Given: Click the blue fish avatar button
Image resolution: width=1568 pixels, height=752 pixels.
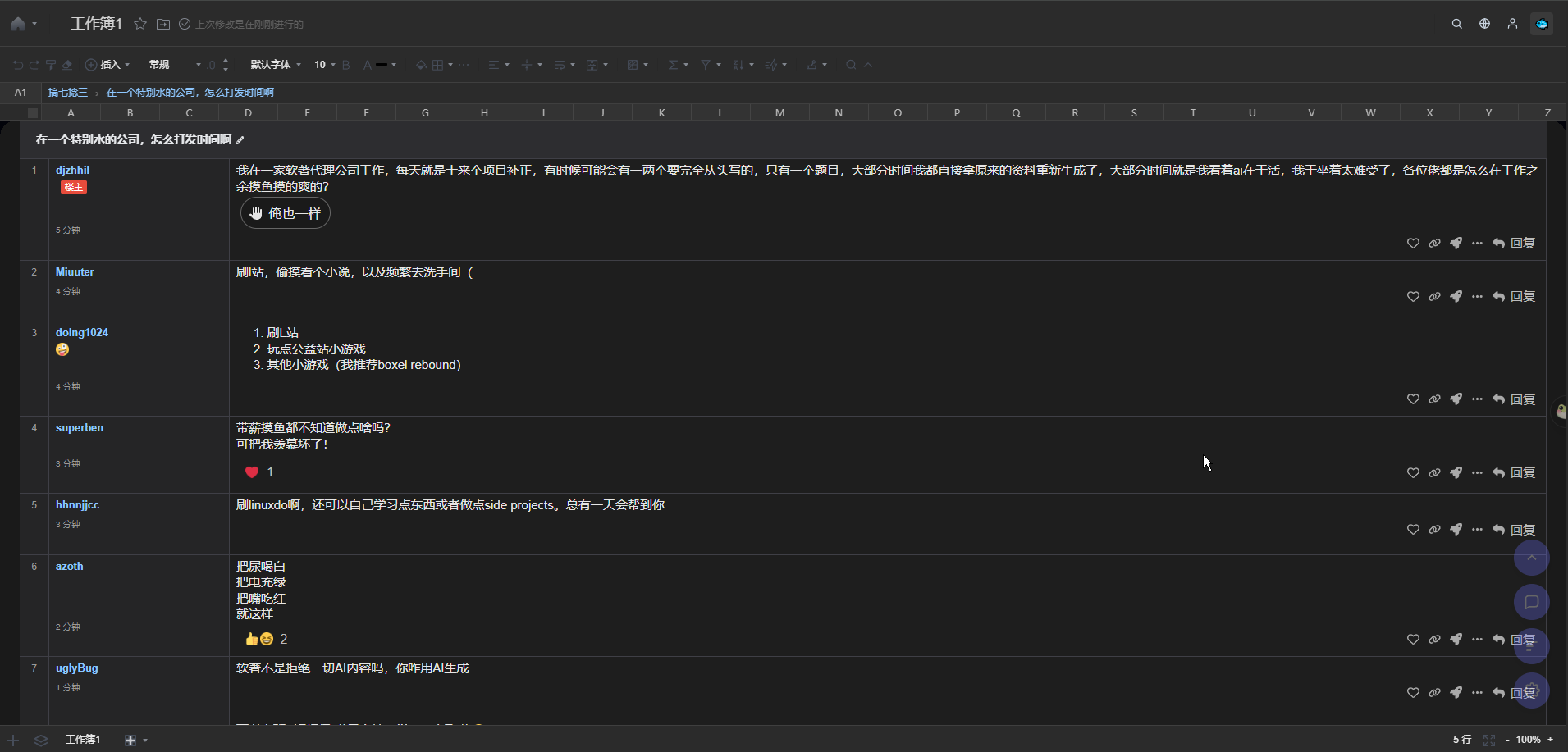Looking at the screenshot, I should 1542,24.
